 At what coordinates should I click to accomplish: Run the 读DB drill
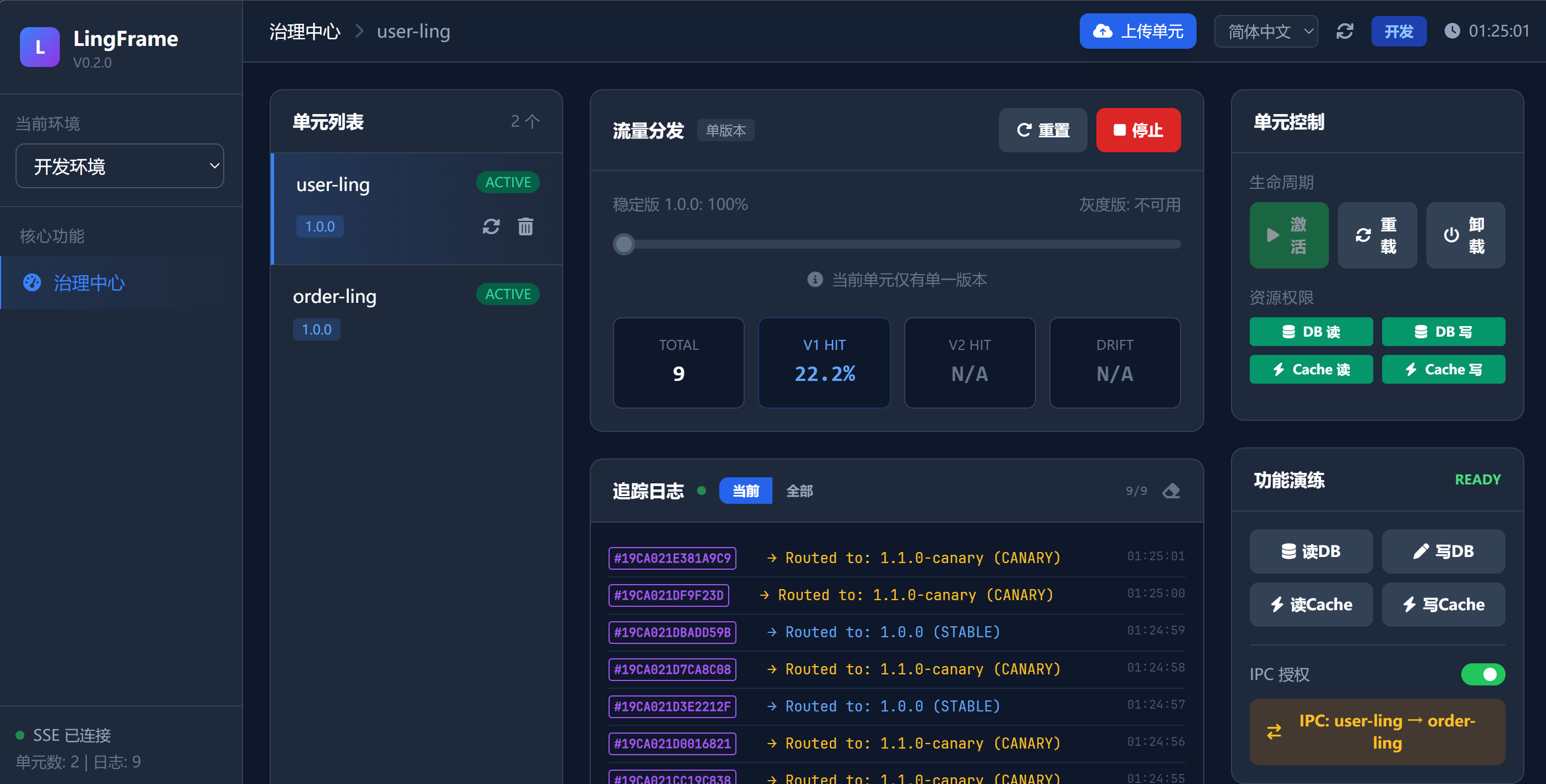pyautogui.click(x=1311, y=551)
